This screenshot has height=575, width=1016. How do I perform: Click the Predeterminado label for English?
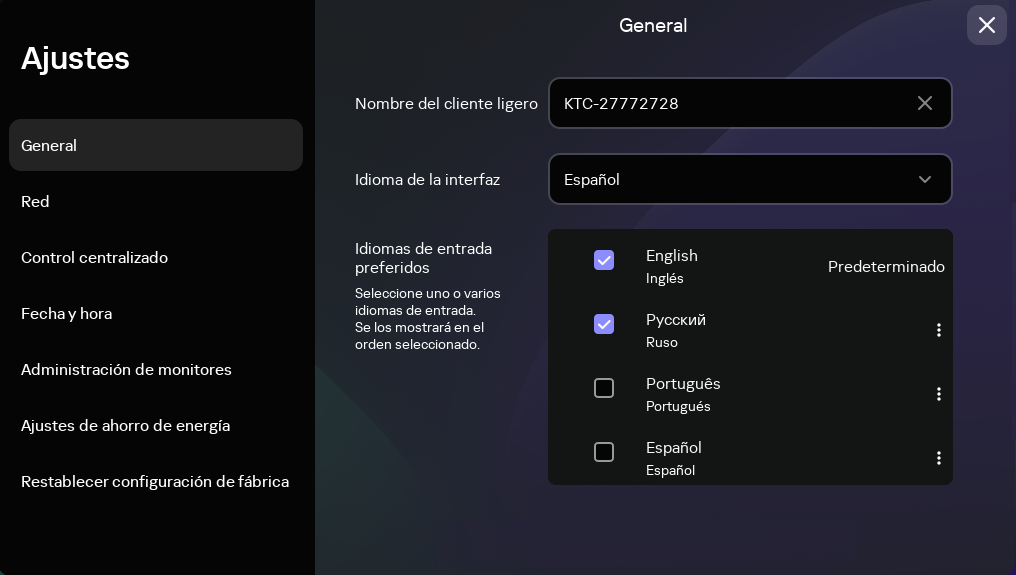(886, 267)
